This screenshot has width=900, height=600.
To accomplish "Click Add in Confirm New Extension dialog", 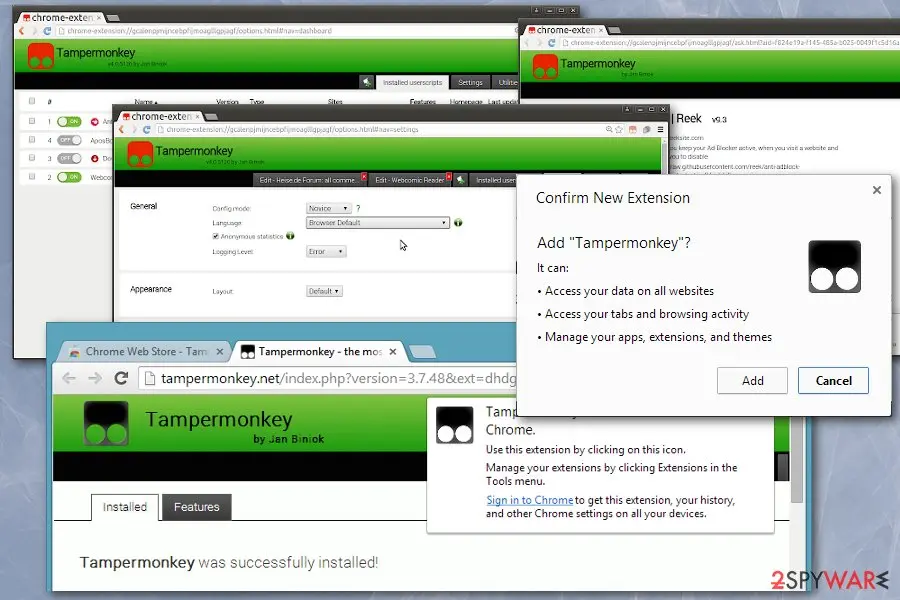I will point(752,381).
